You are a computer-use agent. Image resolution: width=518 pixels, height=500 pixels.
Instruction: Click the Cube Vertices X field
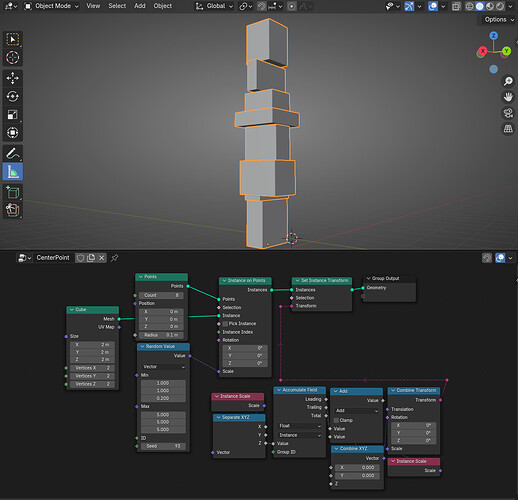coord(92,368)
